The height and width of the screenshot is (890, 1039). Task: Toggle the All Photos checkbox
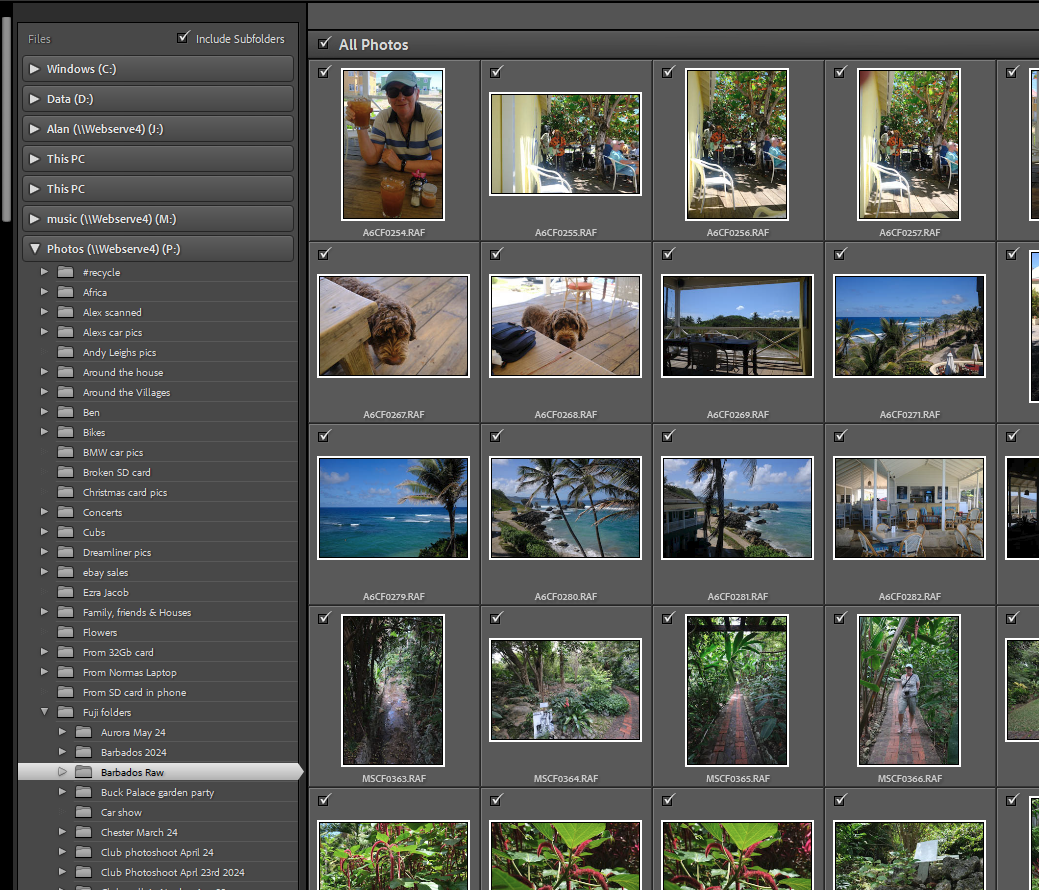(x=324, y=43)
